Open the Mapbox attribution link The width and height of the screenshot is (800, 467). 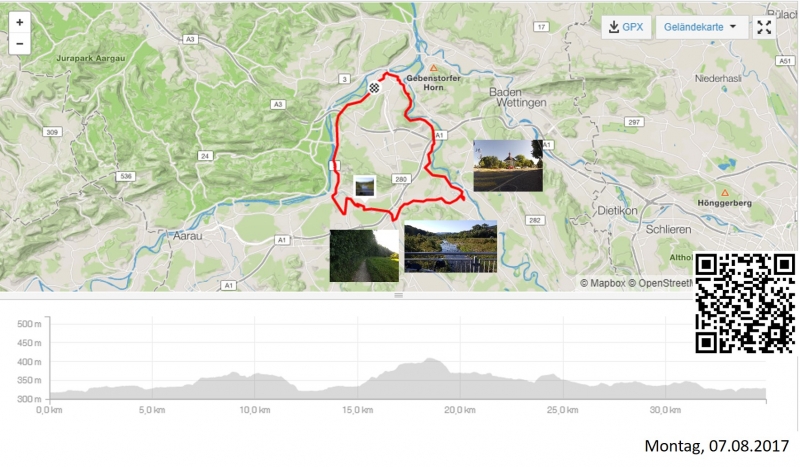[603, 283]
